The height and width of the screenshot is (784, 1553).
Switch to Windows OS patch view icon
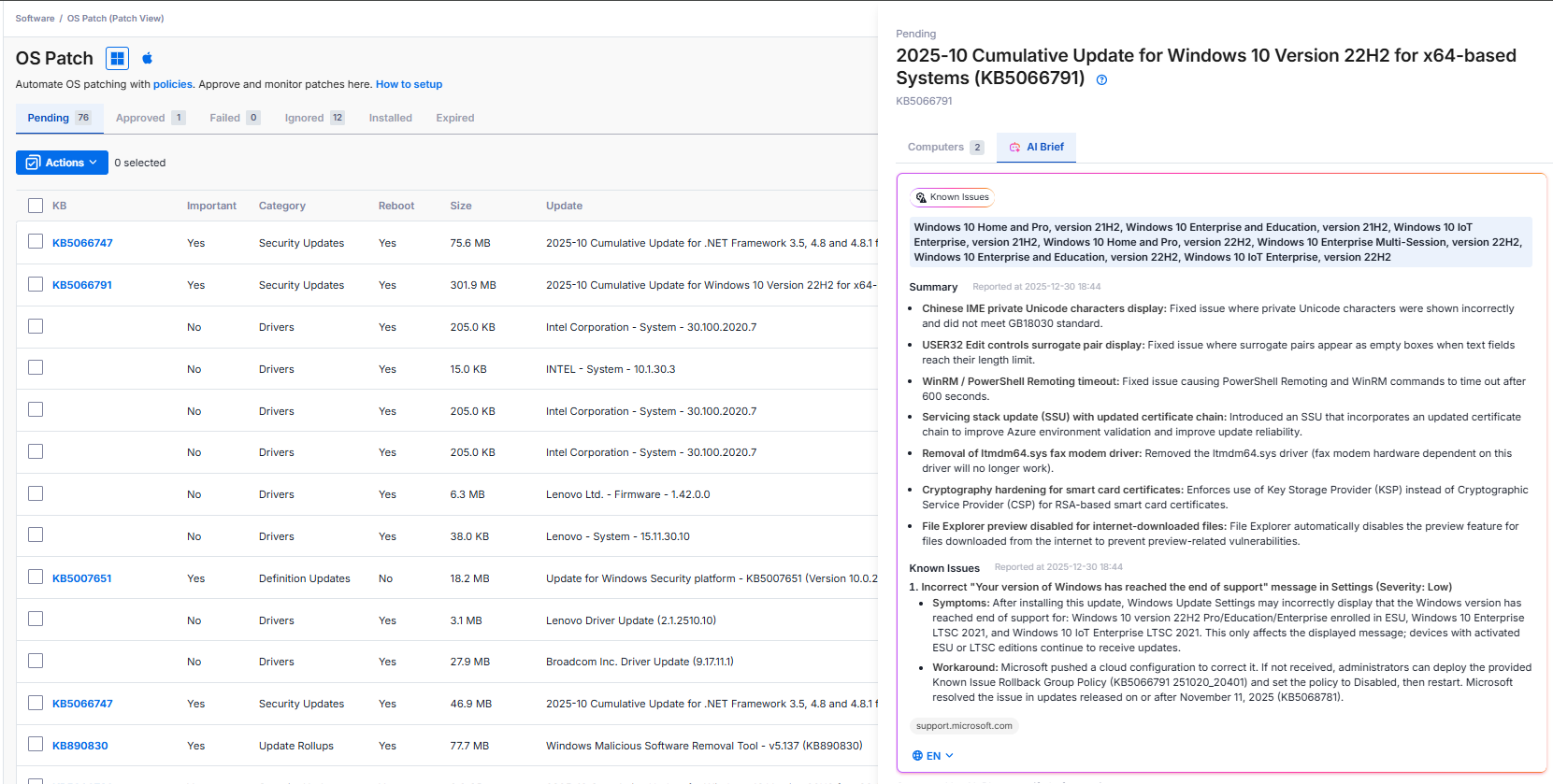117,58
